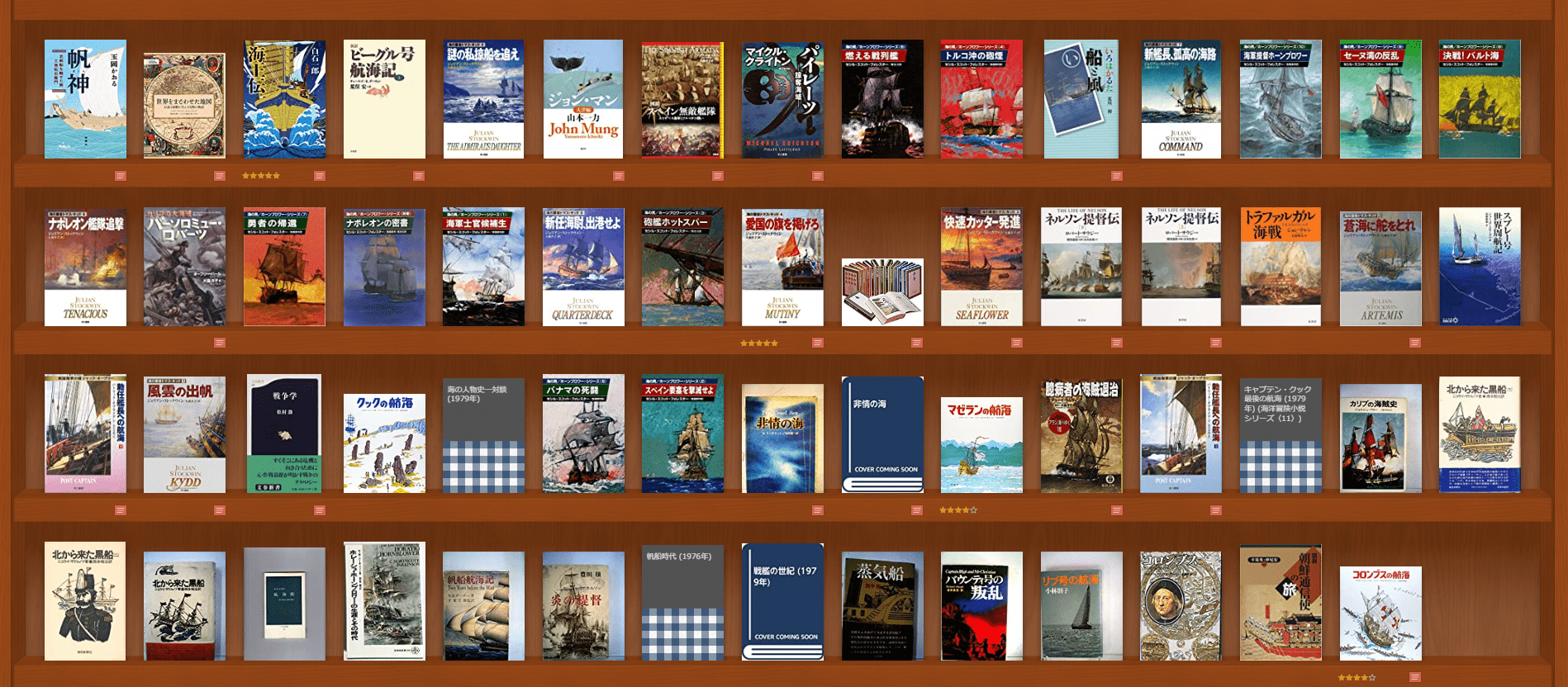Open 新艦長、孤高の海路 COMMAND cover
The height and width of the screenshot is (687, 1568).
point(1181,99)
